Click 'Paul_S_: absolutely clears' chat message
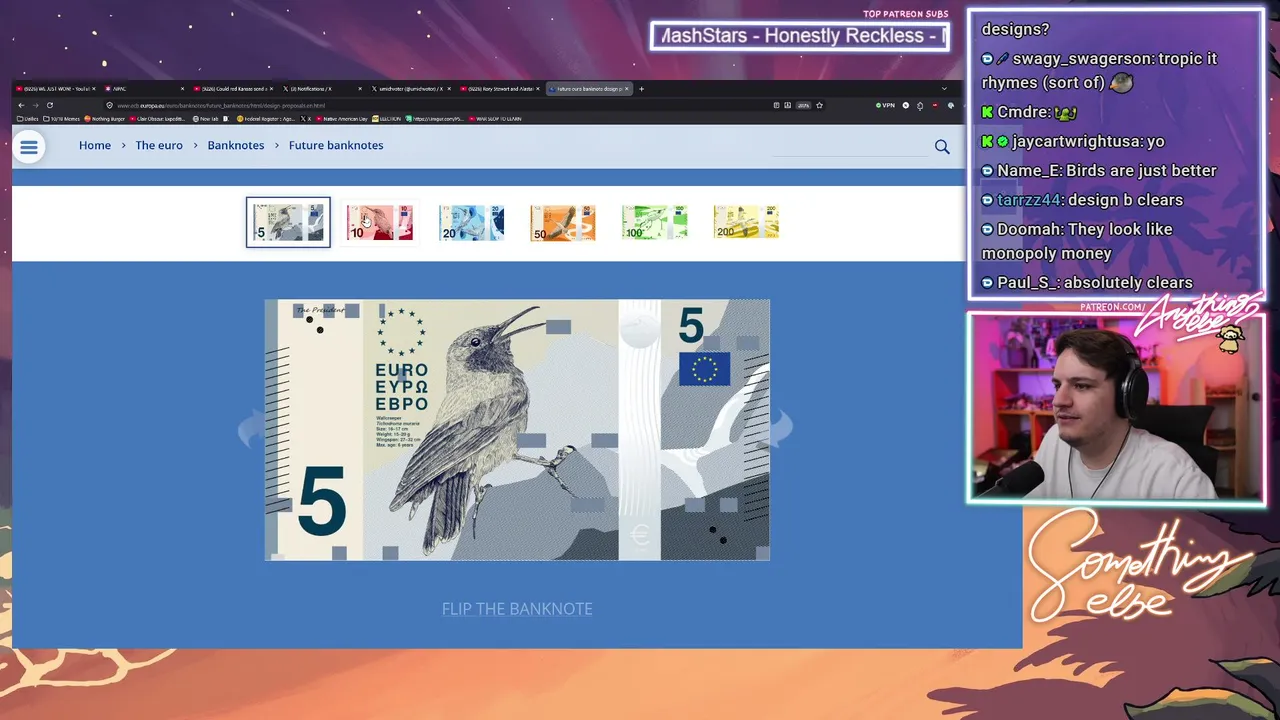This screenshot has height=720, width=1280. 1087,283
